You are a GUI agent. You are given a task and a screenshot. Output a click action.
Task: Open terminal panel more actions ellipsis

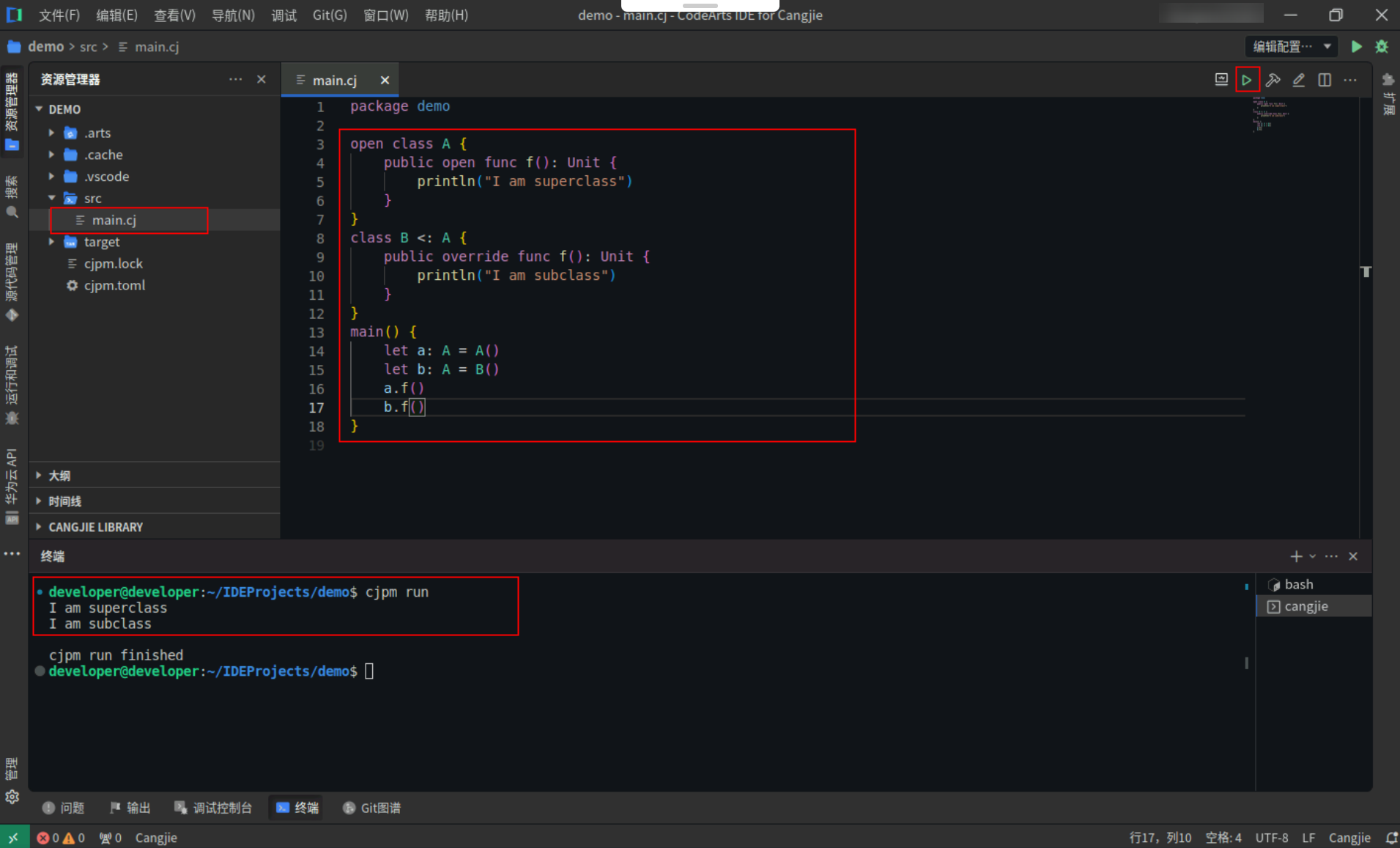1331,556
